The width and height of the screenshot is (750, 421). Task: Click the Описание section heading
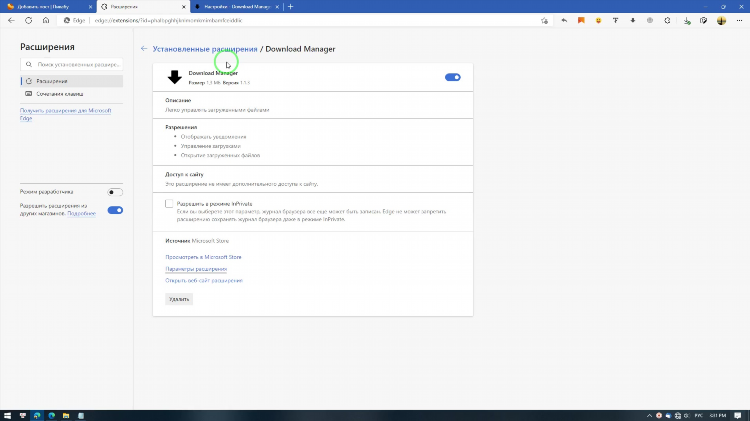pyautogui.click(x=178, y=100)
